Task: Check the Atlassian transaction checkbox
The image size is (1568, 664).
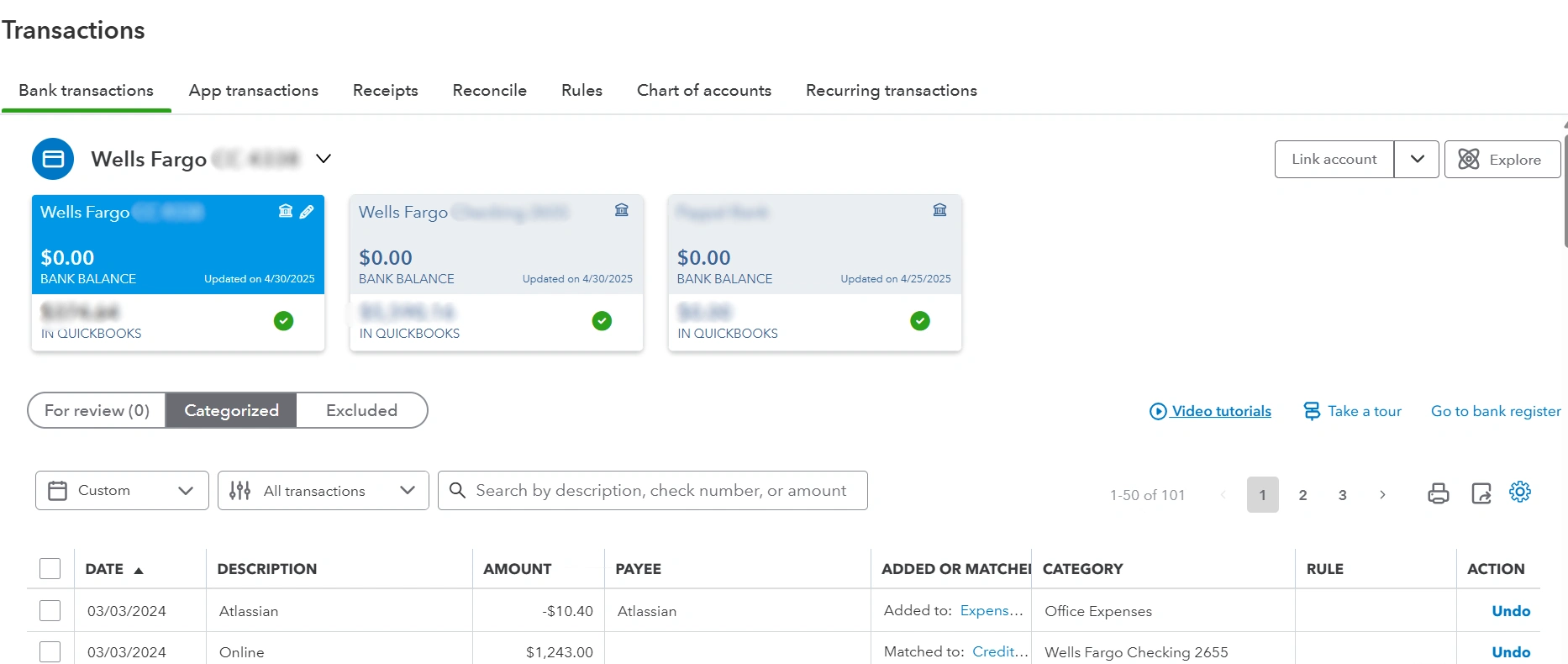Action: 50,610
